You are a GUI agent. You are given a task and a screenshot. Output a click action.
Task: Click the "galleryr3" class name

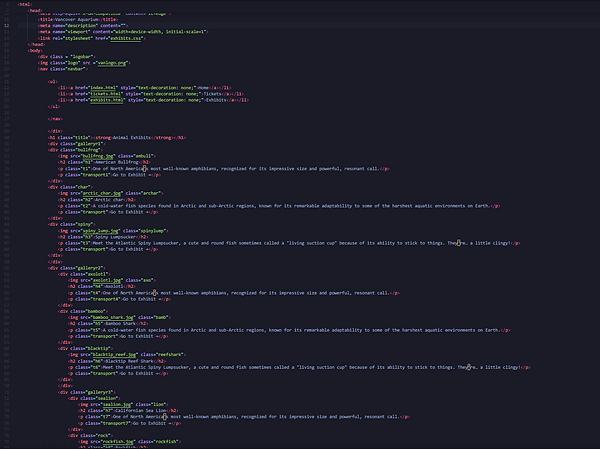coord(99,392)
